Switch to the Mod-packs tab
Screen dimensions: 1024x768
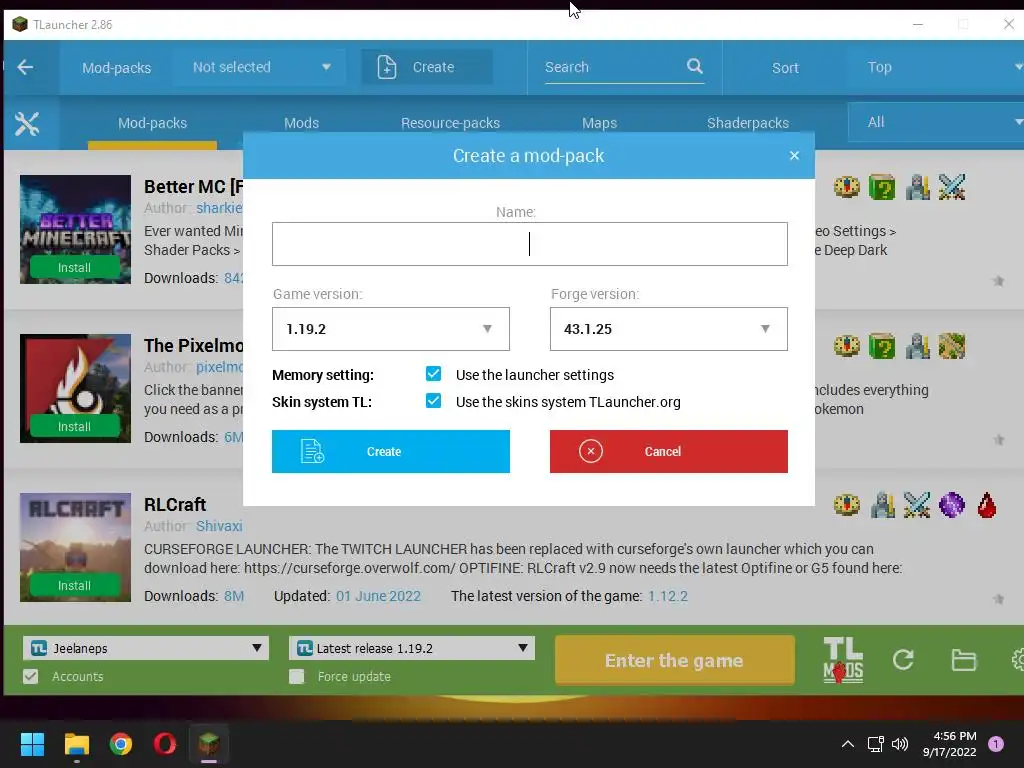click(x=152, y=123)
